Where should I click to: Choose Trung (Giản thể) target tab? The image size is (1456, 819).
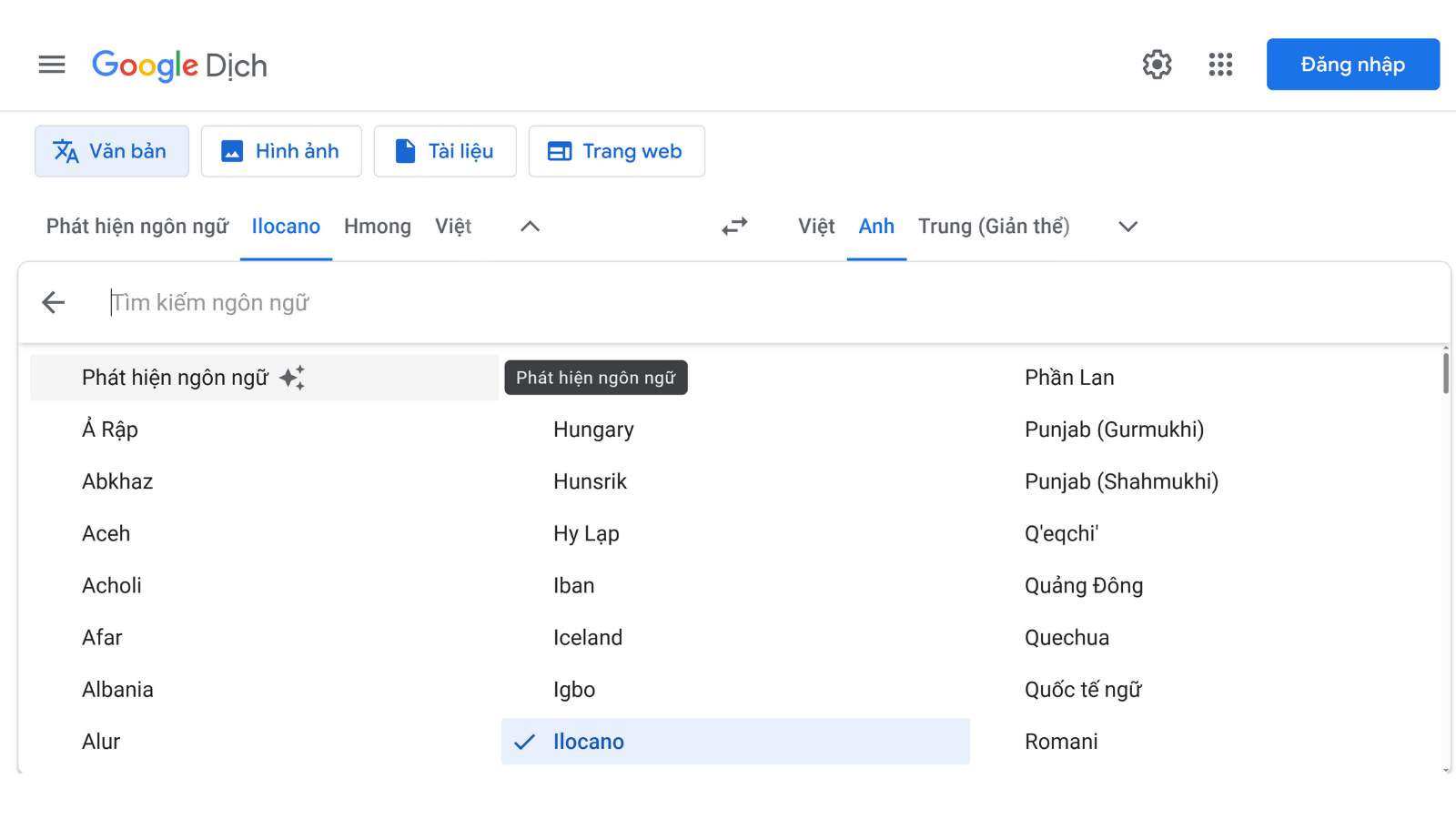(x=993, y=227)
